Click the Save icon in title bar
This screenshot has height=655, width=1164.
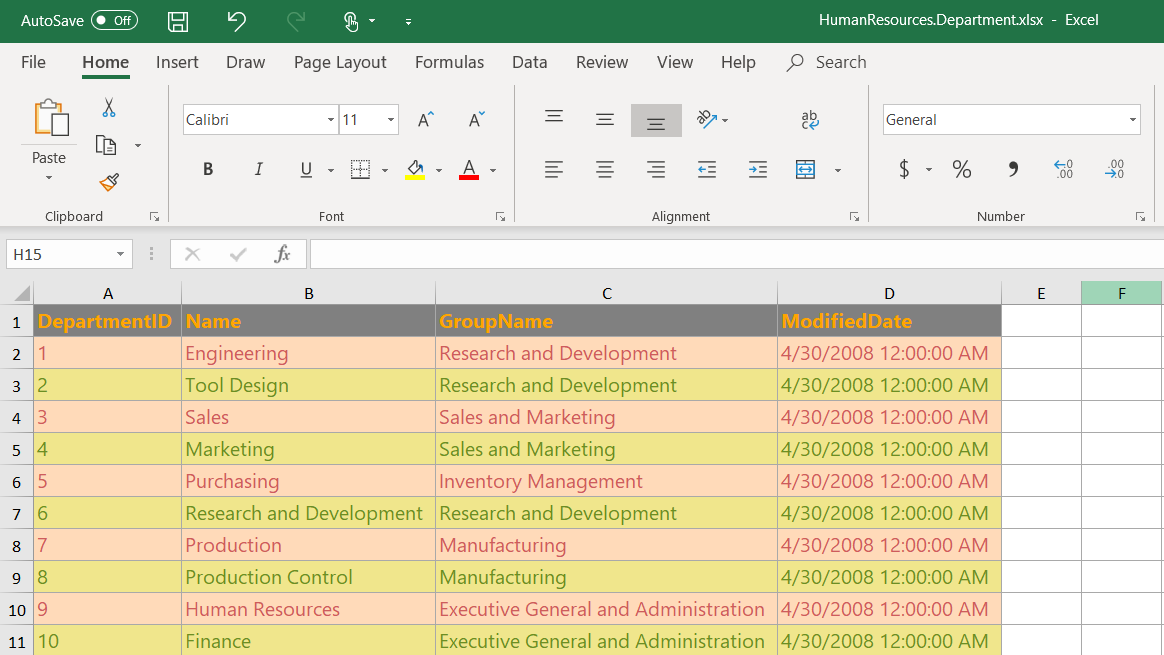(x=178, y=22)
